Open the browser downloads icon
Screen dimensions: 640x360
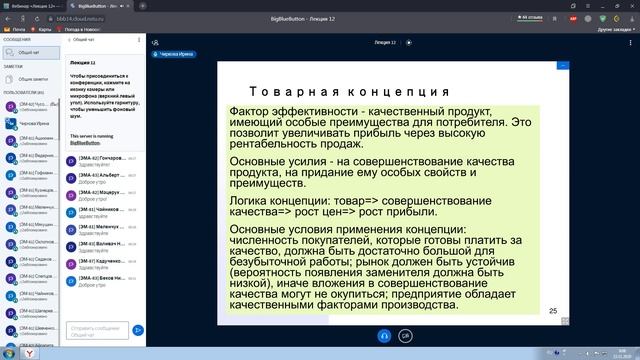632,19
